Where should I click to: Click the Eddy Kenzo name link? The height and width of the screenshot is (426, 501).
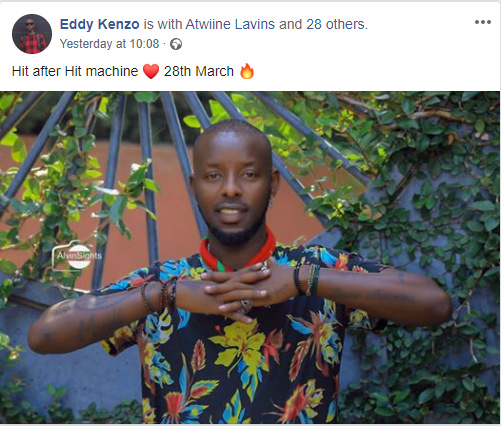(99, 24)
